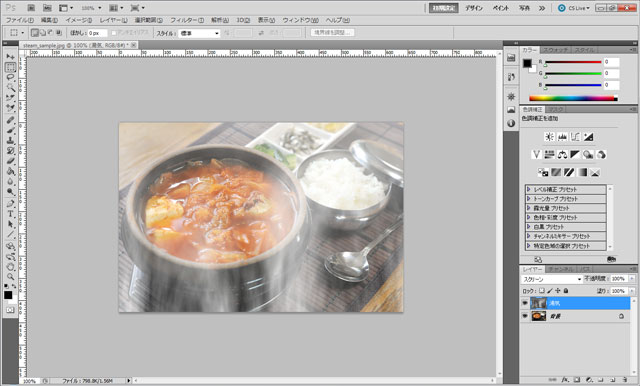The height and width of the screenshot is (386, 640).
Task: Hide the 湯気 layer with eye icon
Action: [525, 303]
